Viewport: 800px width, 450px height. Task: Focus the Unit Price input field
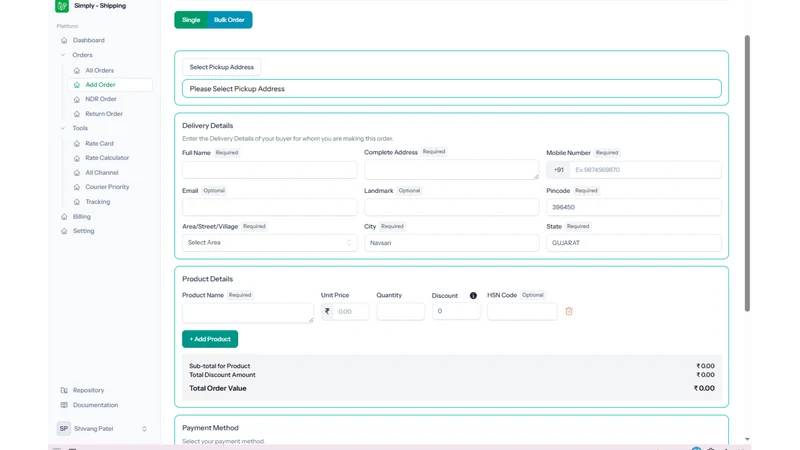pos(351,311)
